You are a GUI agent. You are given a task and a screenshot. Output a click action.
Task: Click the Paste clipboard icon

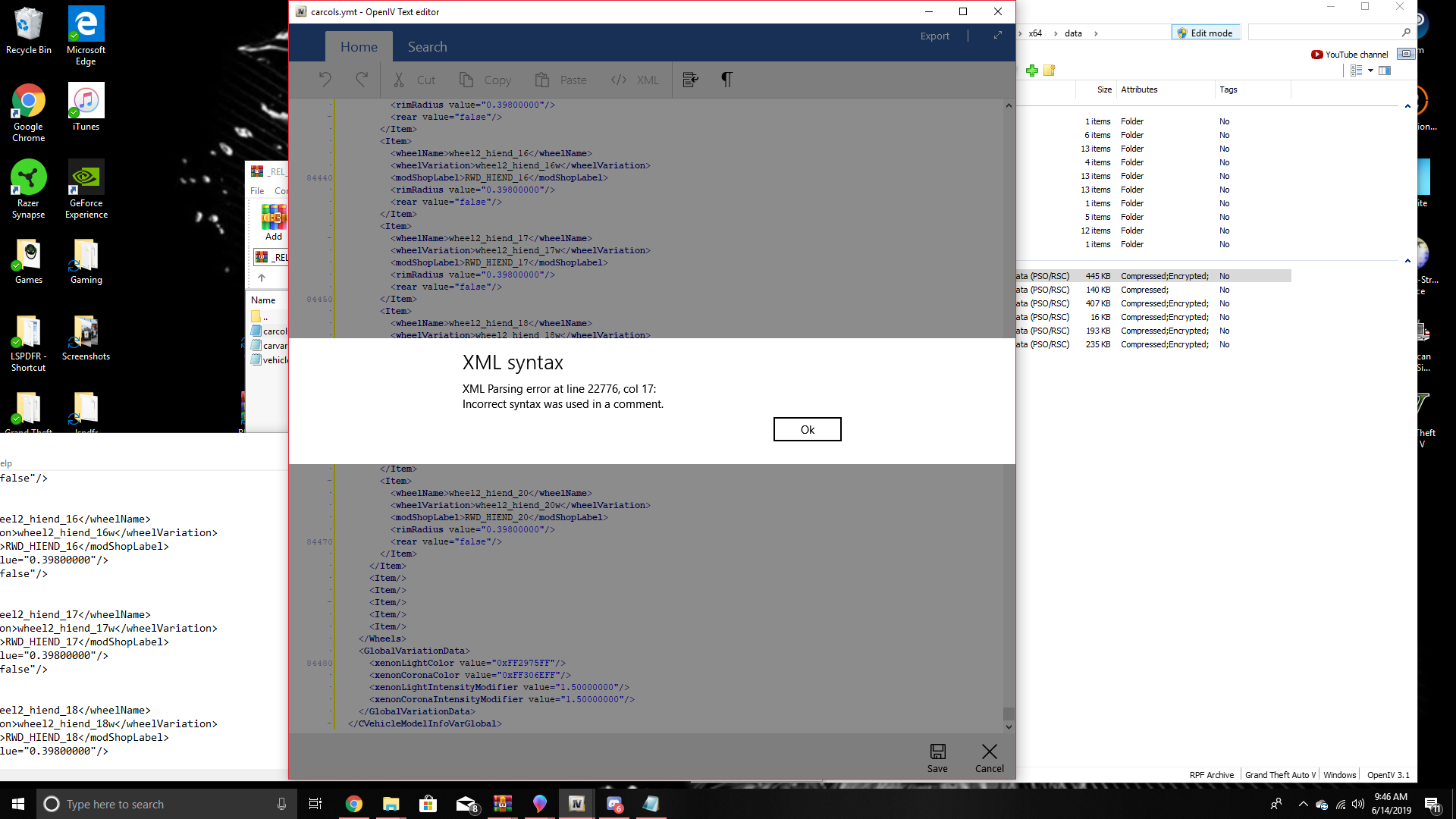click(541, 80)
